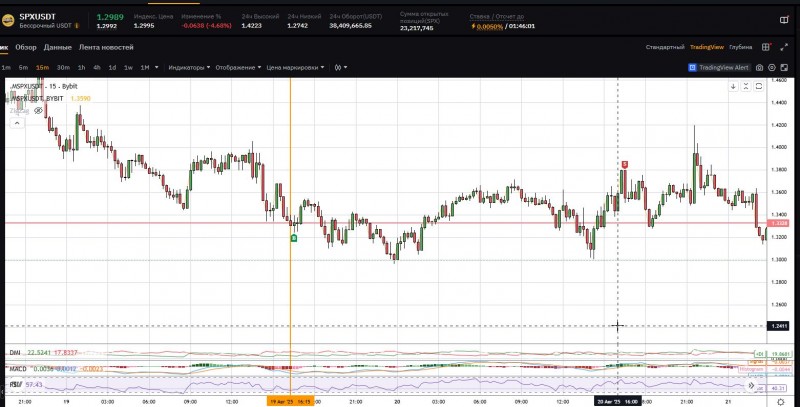Viewport: 800px width, 407px height.
Task: Expand the Индикаторы dropdown
Action: [x=189, y=67]
